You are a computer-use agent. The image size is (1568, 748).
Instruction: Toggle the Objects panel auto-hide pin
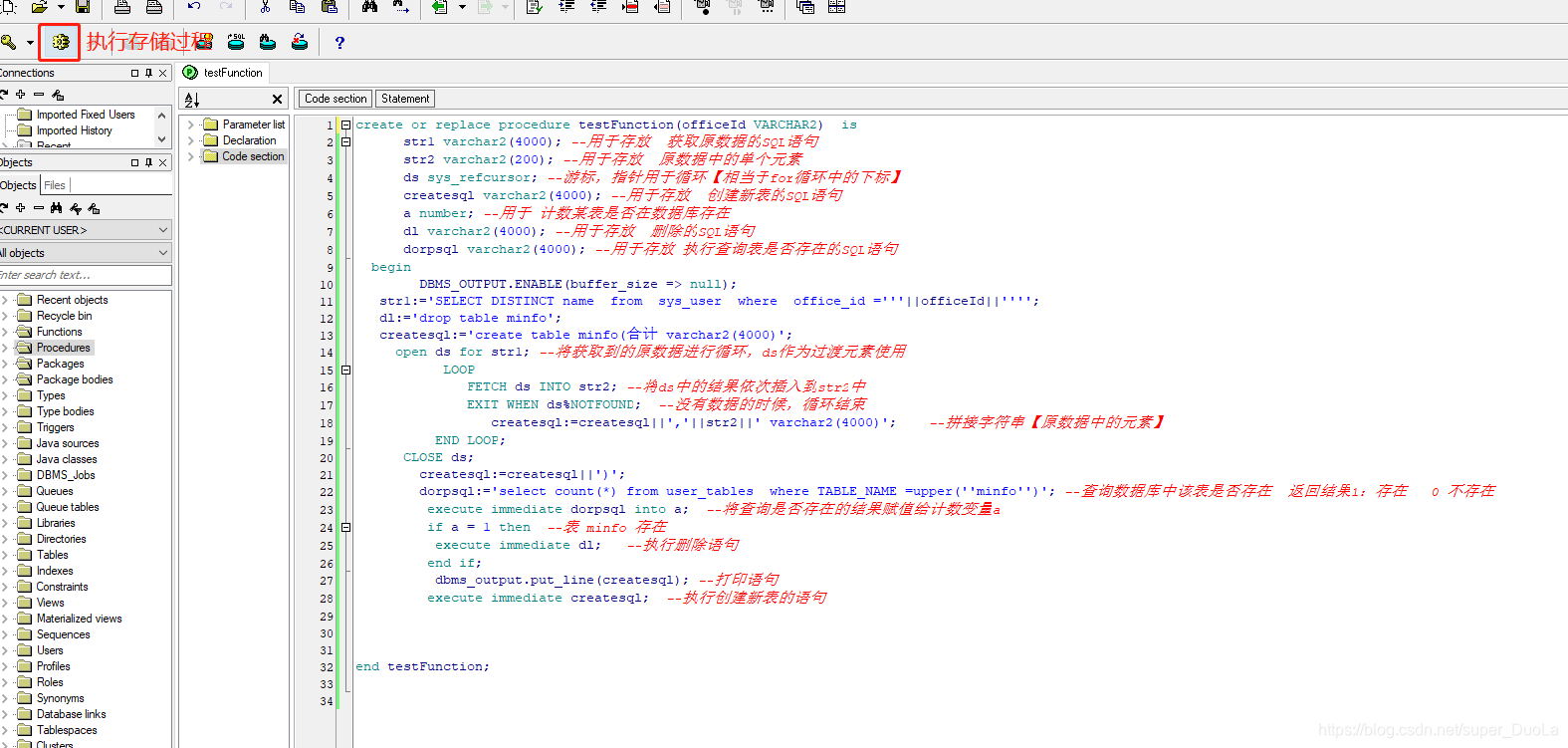click(148, 162)
